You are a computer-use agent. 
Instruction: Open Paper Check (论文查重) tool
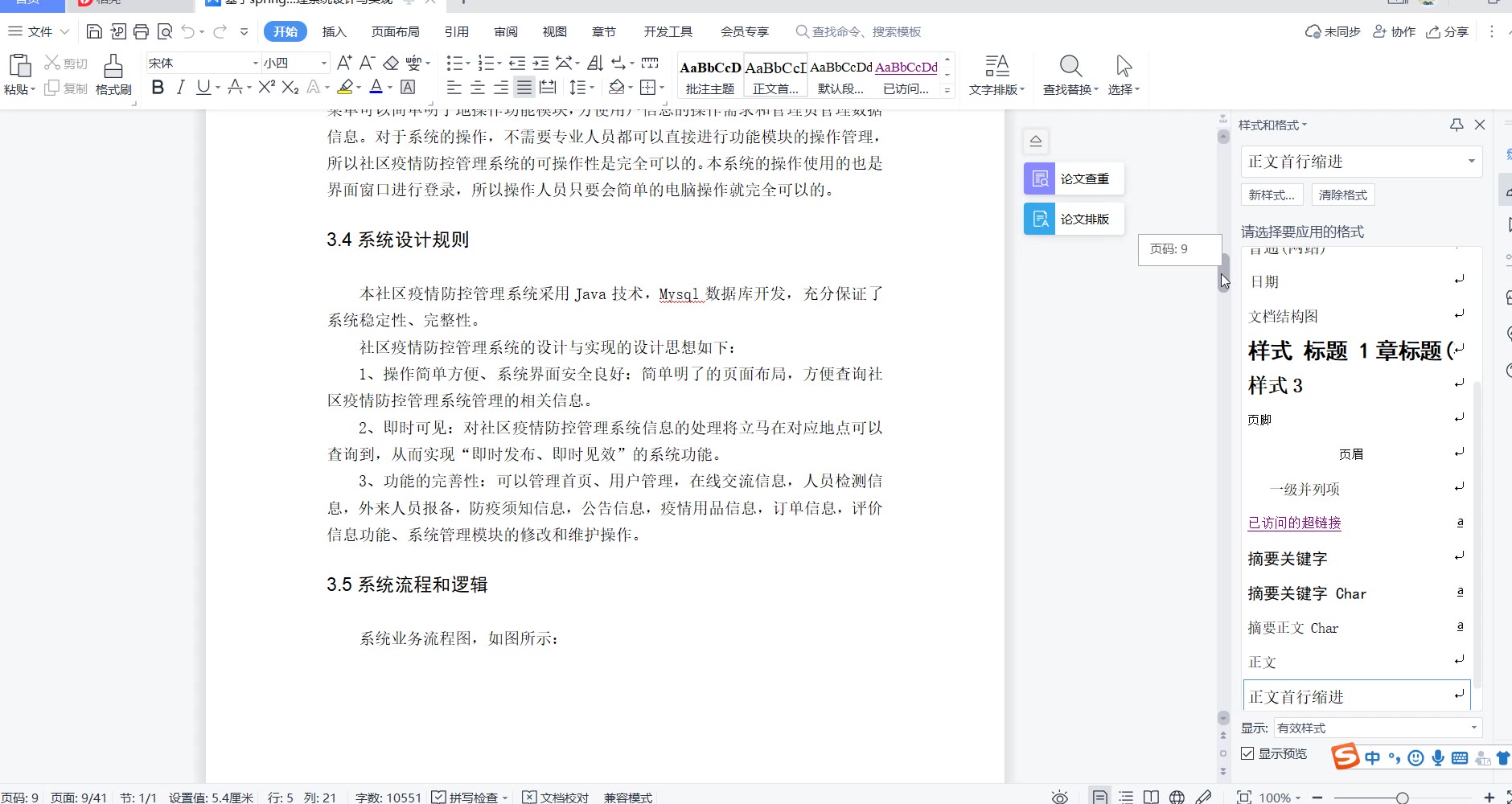1074,178
